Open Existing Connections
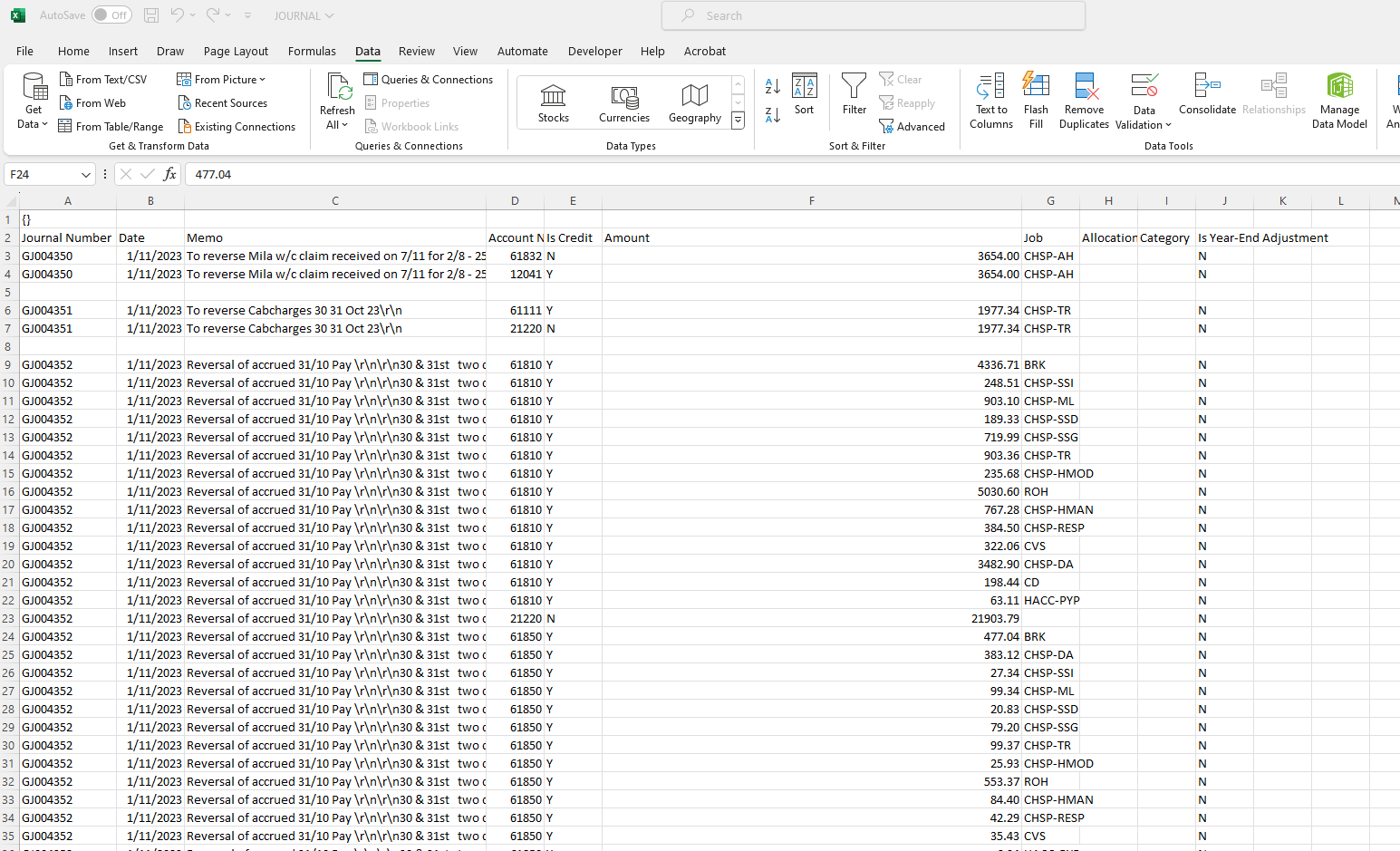 point(237,127)
